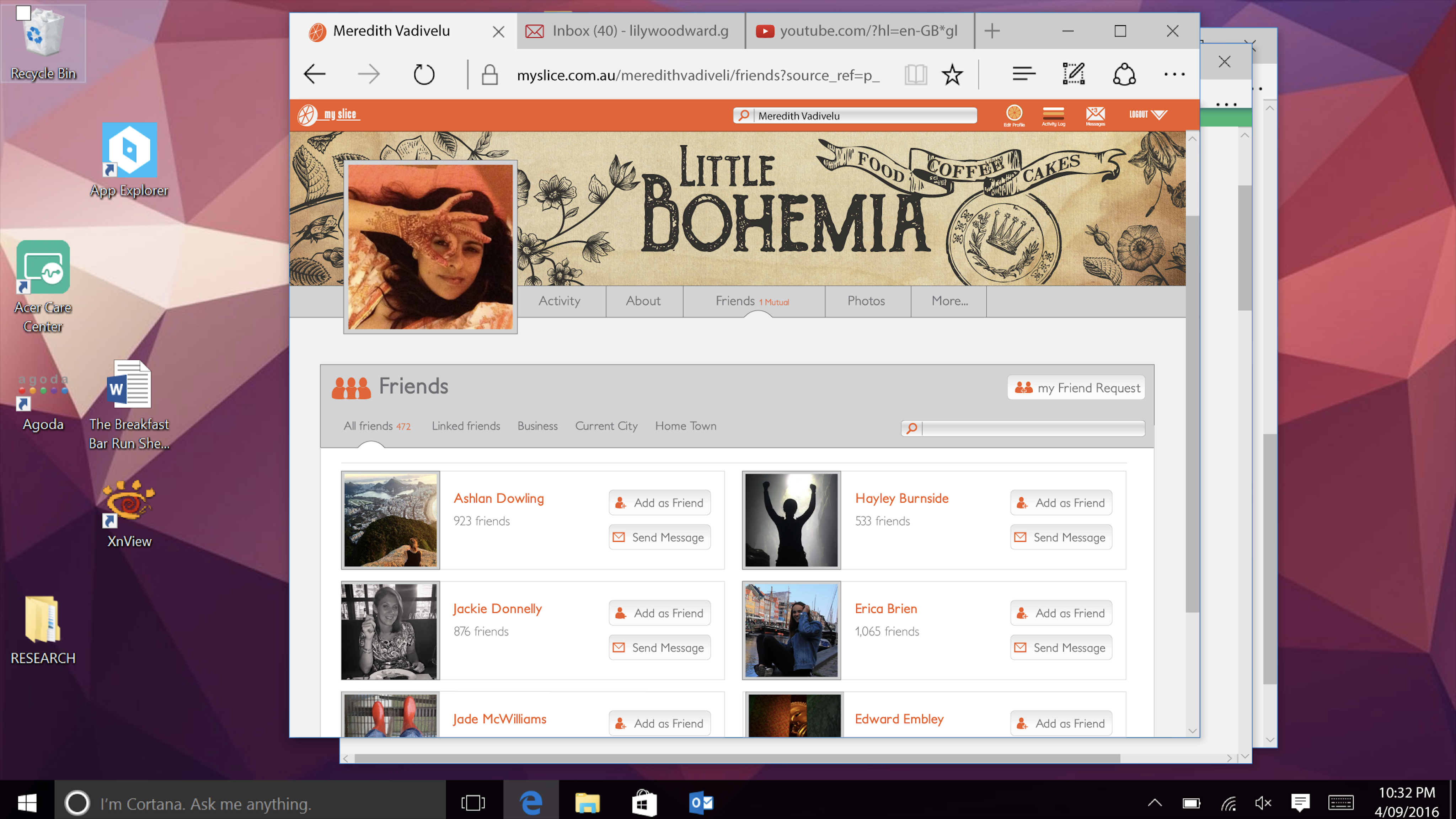Viewport: 1456px width, 819px height.
Task: Select the Current City filter
Action: [606, 426]
